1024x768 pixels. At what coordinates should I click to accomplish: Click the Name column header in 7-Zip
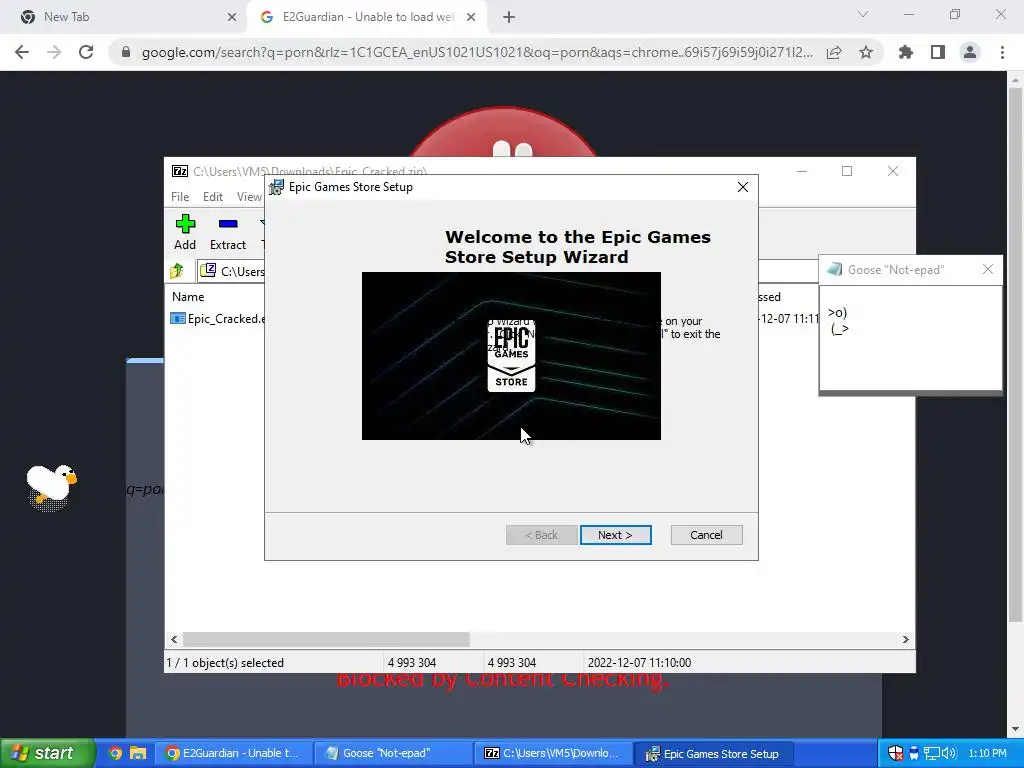click(188, 296)
